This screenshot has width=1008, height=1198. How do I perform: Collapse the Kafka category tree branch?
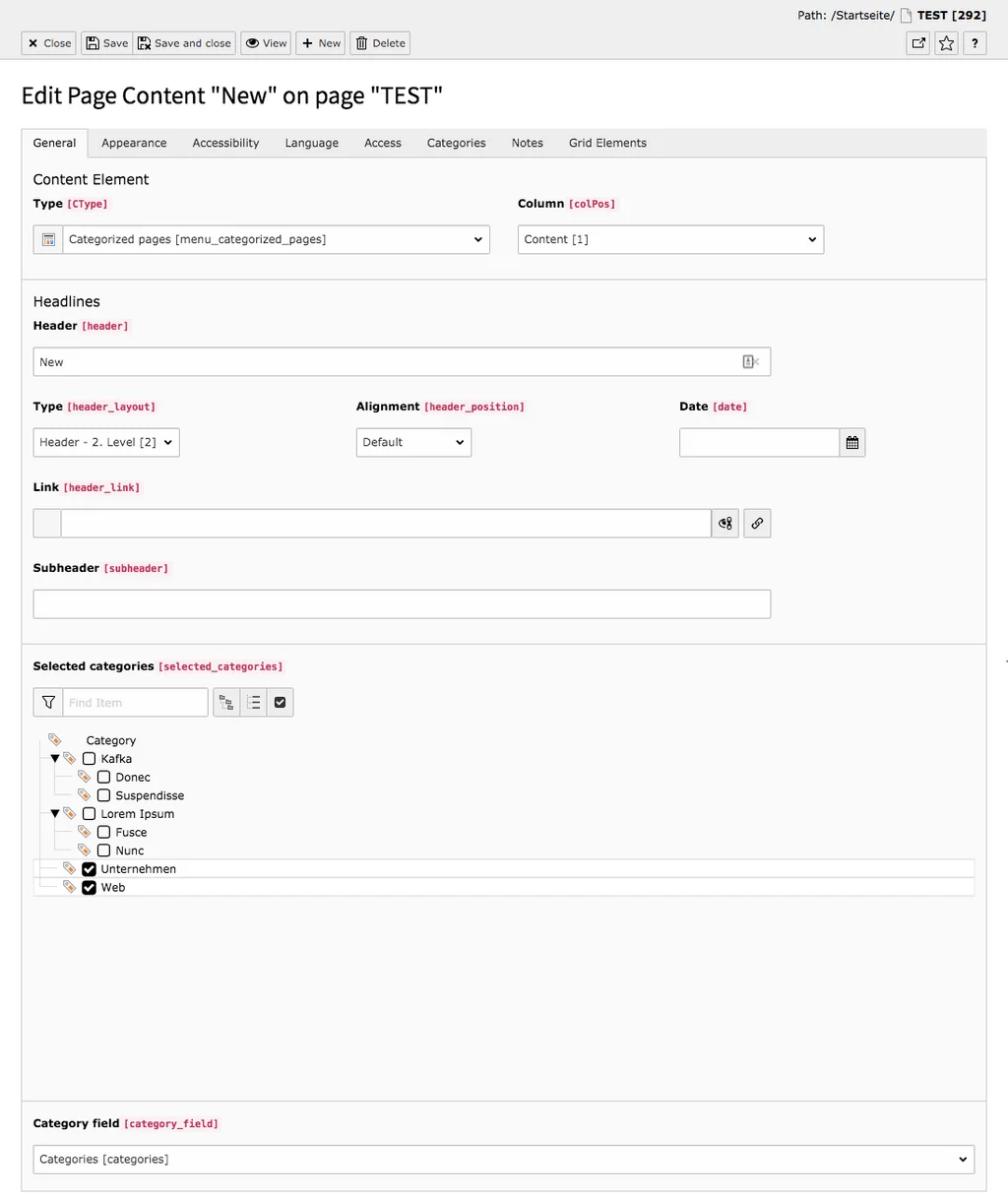click(x=55, y=758)
